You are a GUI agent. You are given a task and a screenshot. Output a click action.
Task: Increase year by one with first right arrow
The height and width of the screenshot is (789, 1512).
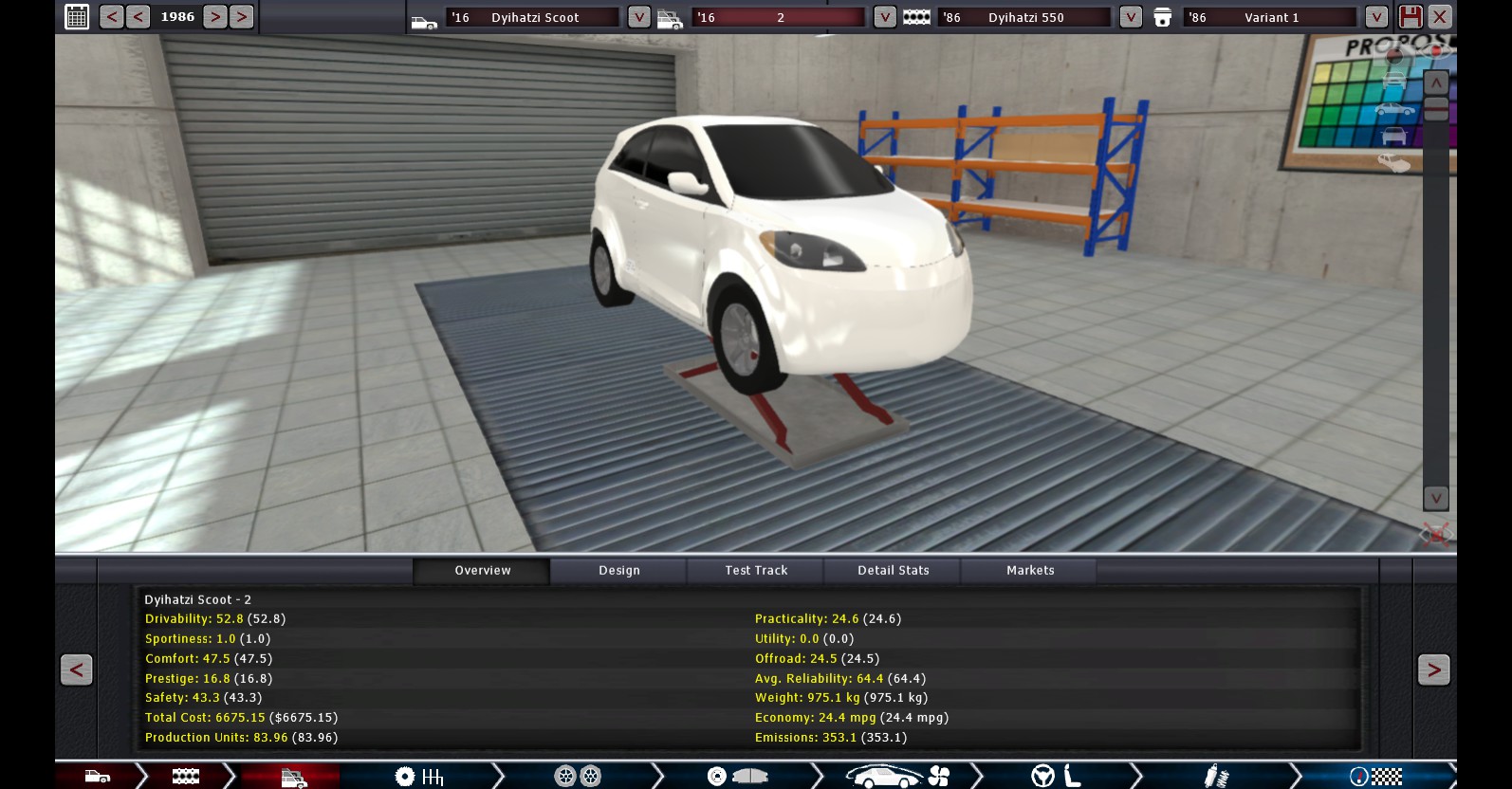tap(215, 16)
